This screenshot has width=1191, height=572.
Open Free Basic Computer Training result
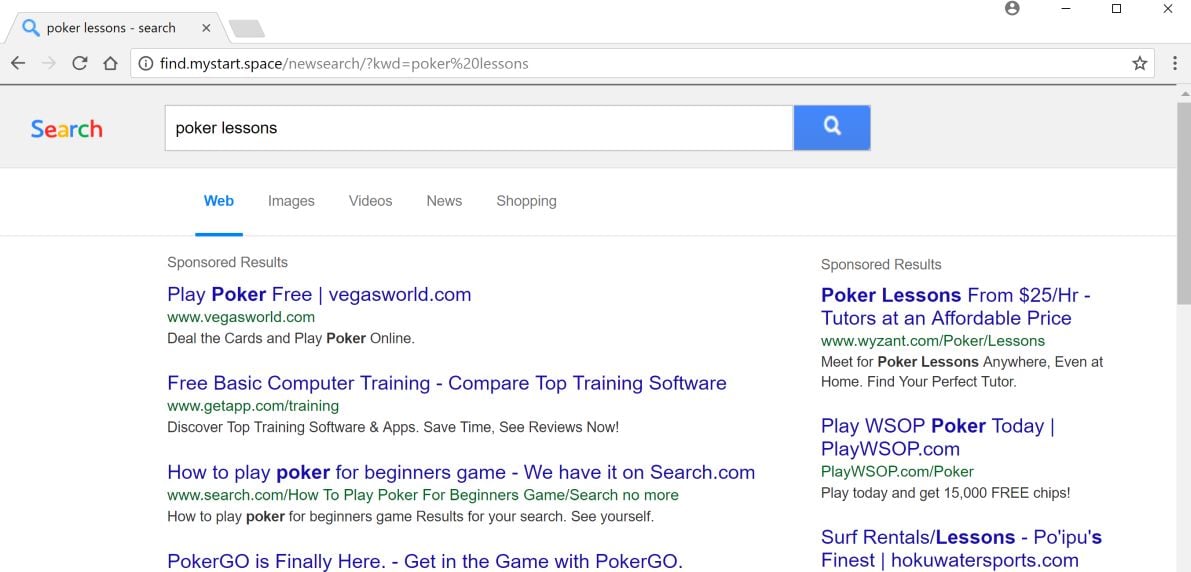click(x=447, y=383)
